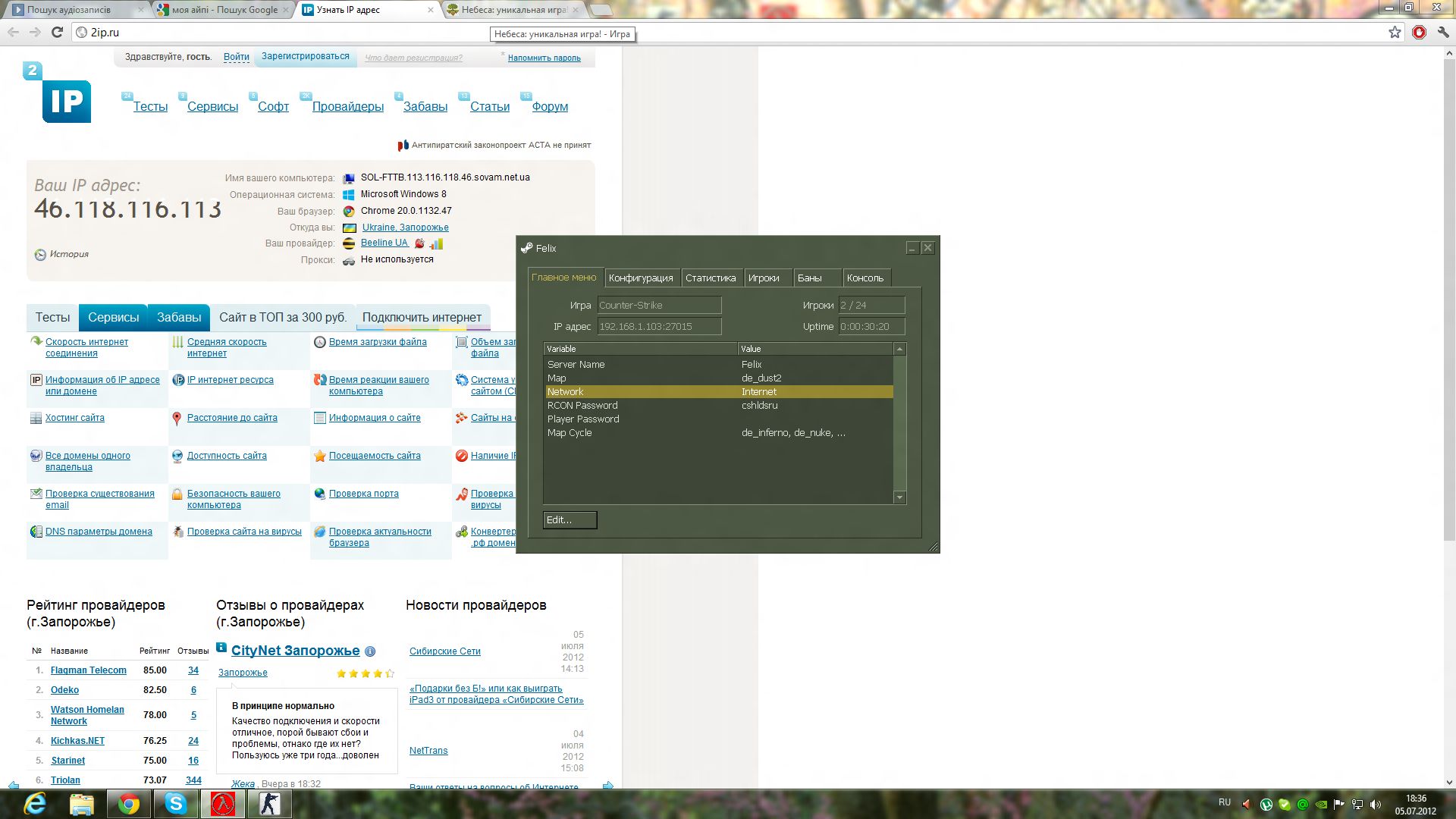Open the Статистика tab in Felix
This screenshot has height=819, width=1456.
(x=711, y=278)
